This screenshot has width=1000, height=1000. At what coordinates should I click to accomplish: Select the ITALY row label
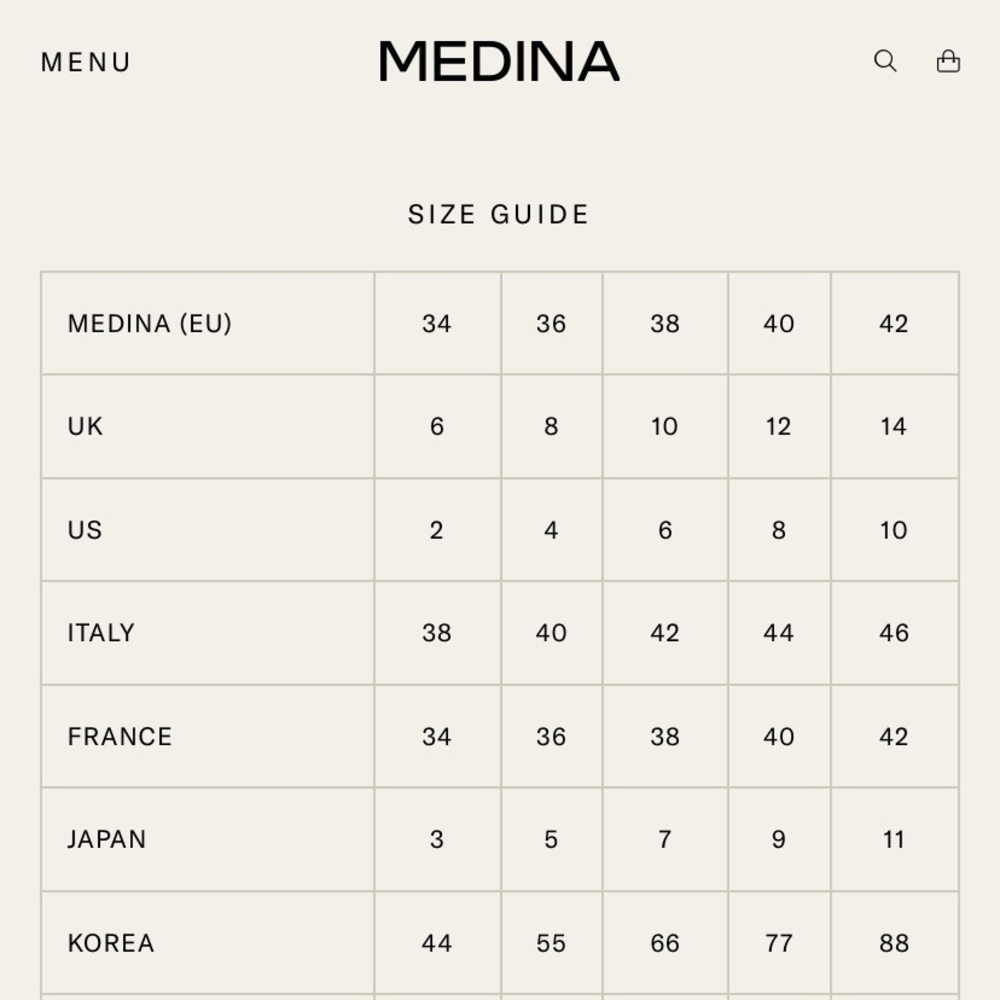tap(101, 633)
